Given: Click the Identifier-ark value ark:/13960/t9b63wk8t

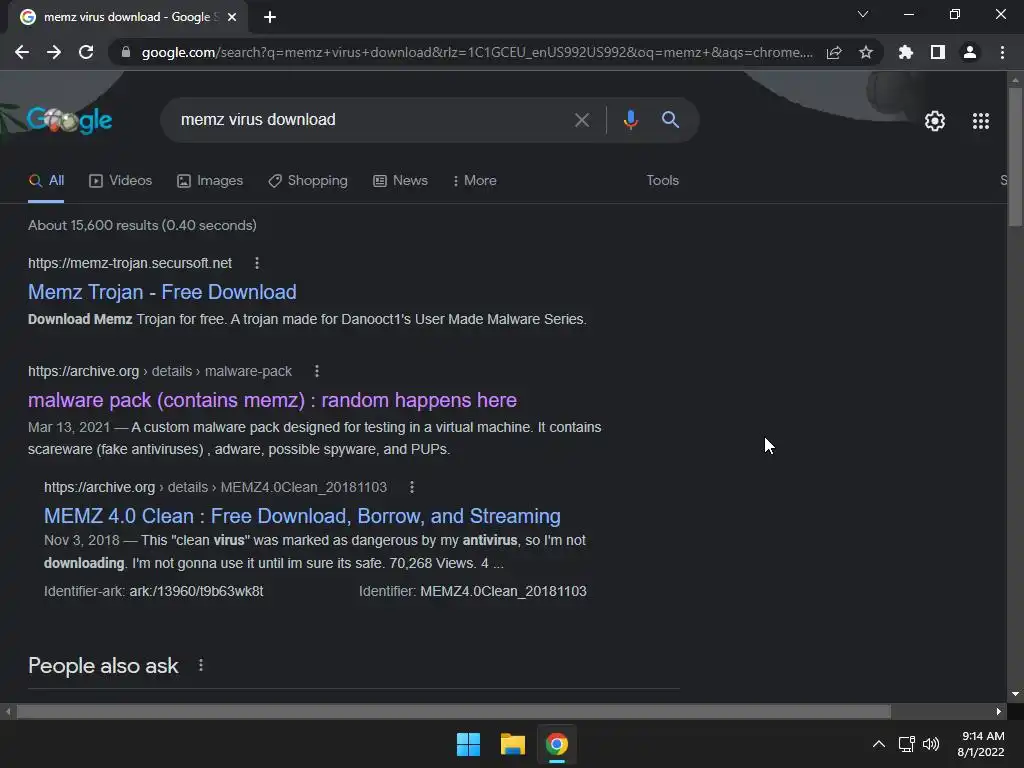Looking at the screenshot, I should pyautogui.click(x=197, y=591).
